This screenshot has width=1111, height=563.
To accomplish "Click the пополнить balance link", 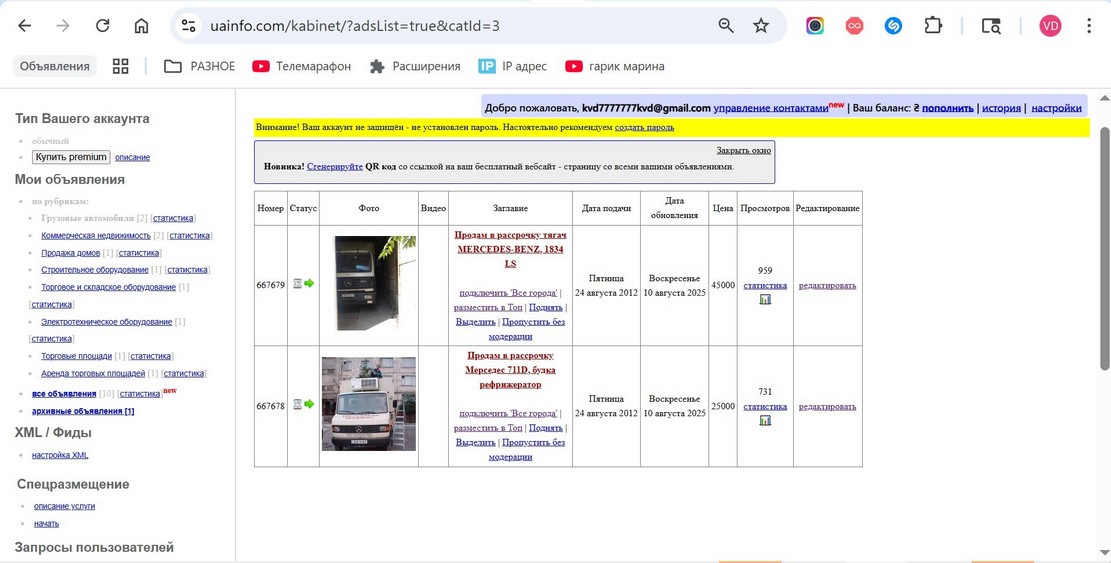I will pyautogui.click(x=947, y=108).
